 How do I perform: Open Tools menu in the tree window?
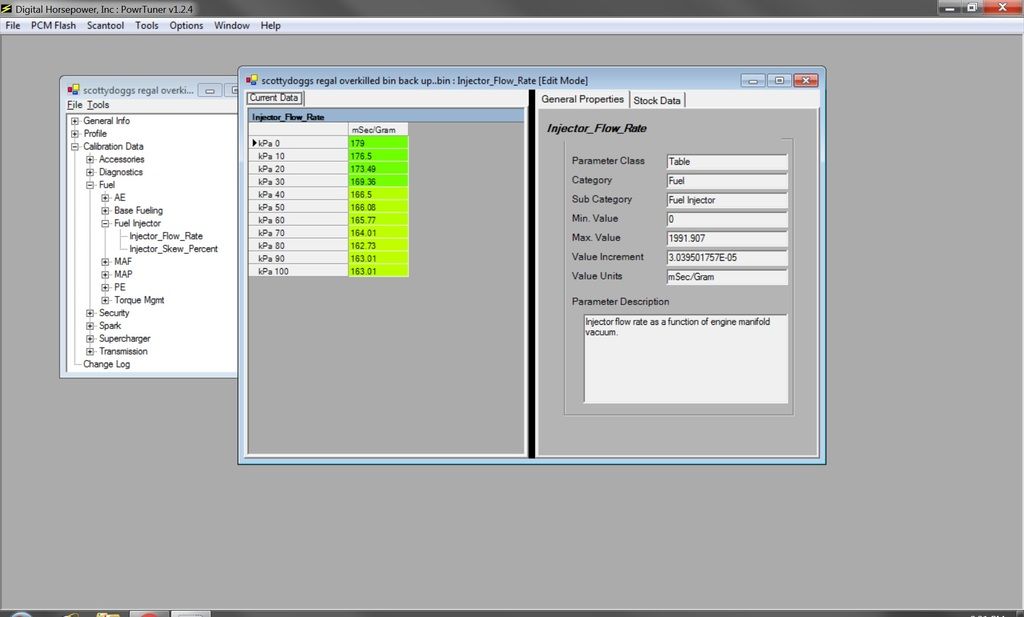pos(98,105)
